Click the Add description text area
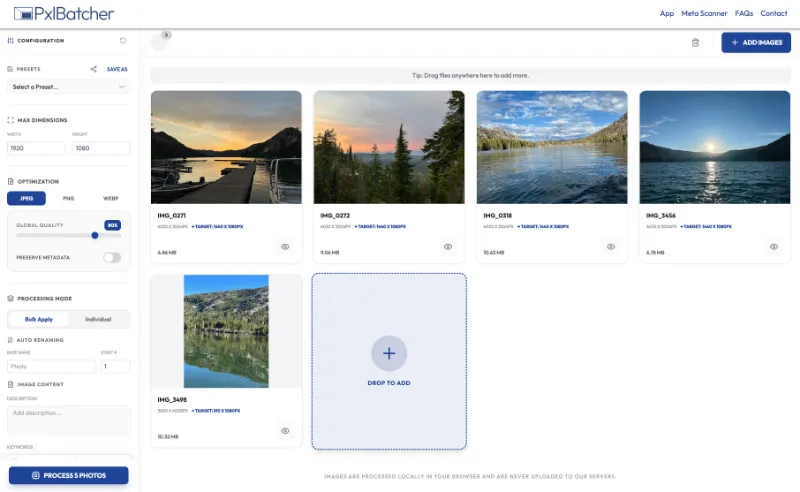800x492 pixels. pyautogui.click(x=68, y=420)
